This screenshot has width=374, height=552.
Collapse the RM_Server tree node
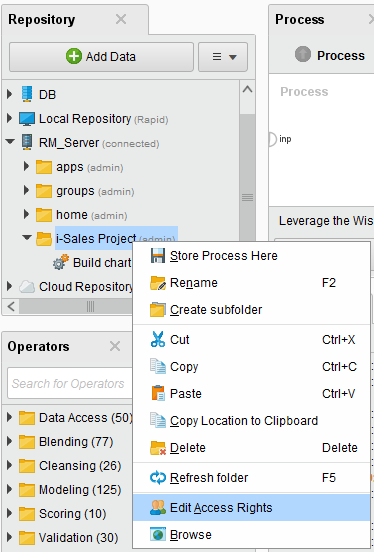pyautogui.click(x=10, y=142)
